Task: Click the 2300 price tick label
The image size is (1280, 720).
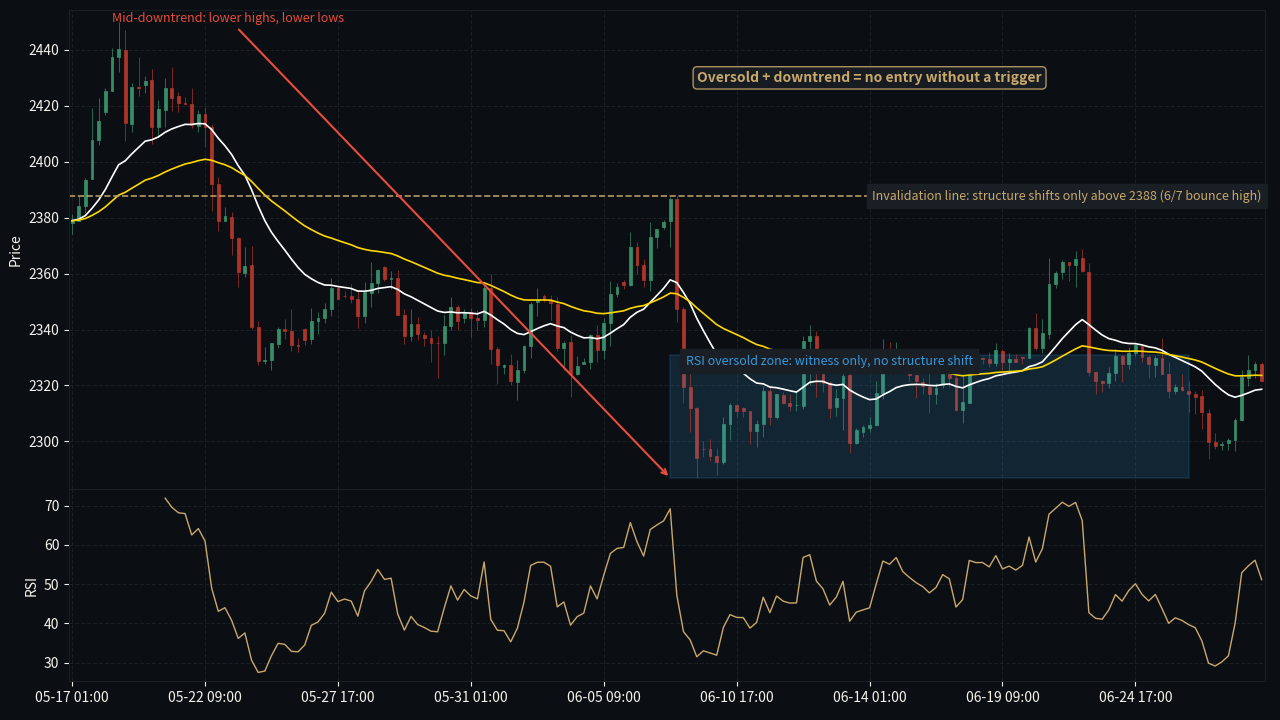Action: [x=45, y=442]
